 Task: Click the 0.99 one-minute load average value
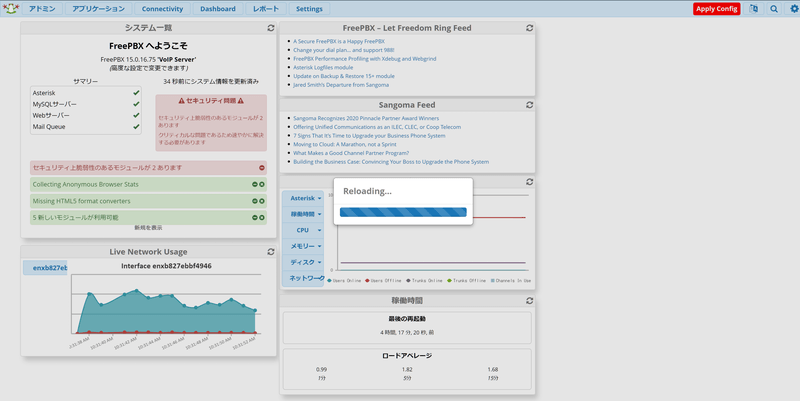pyautogui.click(x=321, y=369)
